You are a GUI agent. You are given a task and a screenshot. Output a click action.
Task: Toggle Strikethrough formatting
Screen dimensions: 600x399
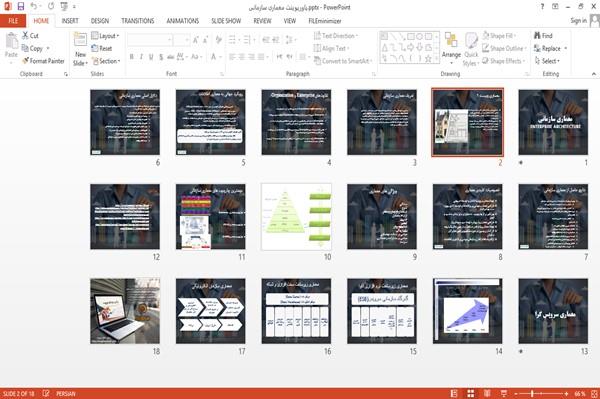[x=171, y=57]
